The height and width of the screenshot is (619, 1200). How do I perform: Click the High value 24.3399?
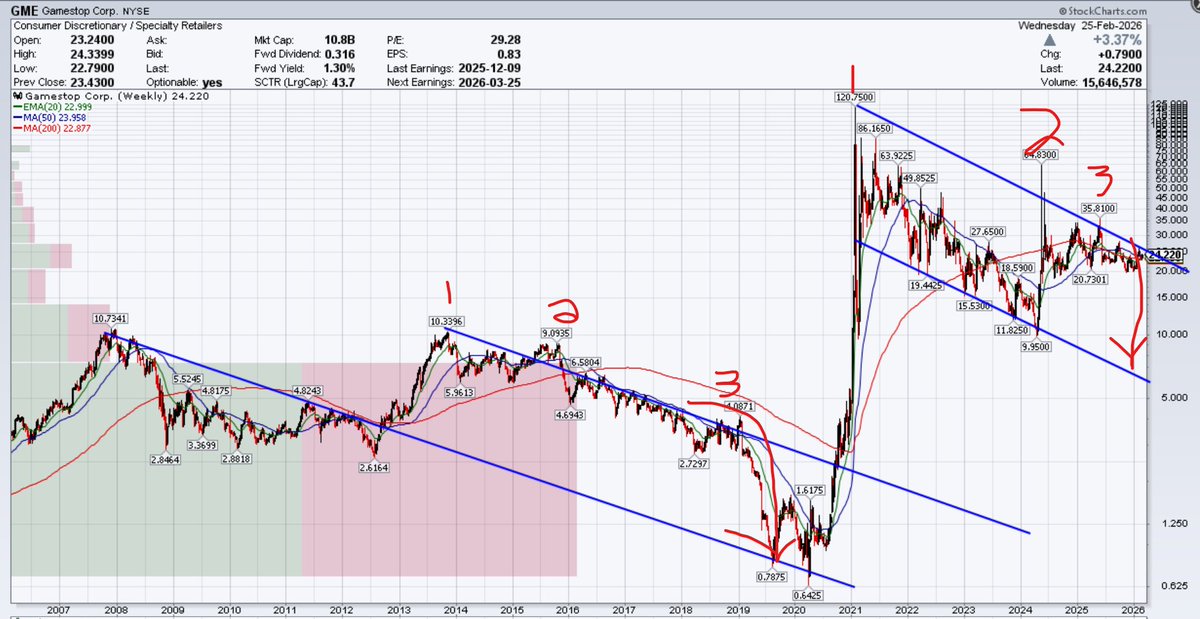pyautogui.click(x=94, y=53)
